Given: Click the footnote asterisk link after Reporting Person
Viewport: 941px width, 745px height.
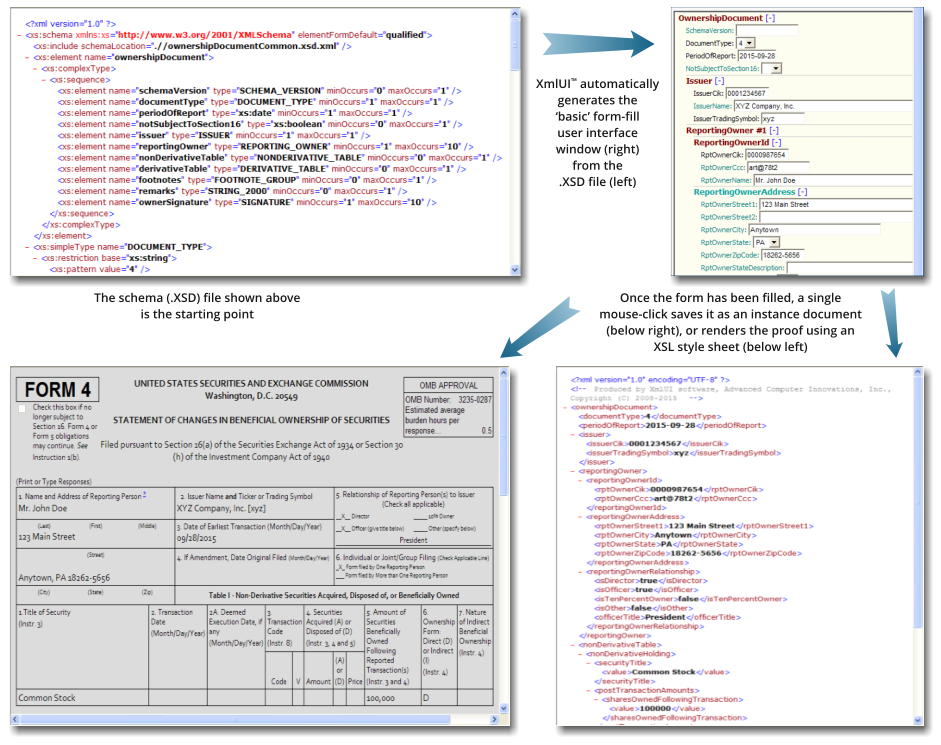Looking at the screenshot, I should point(145,495).
